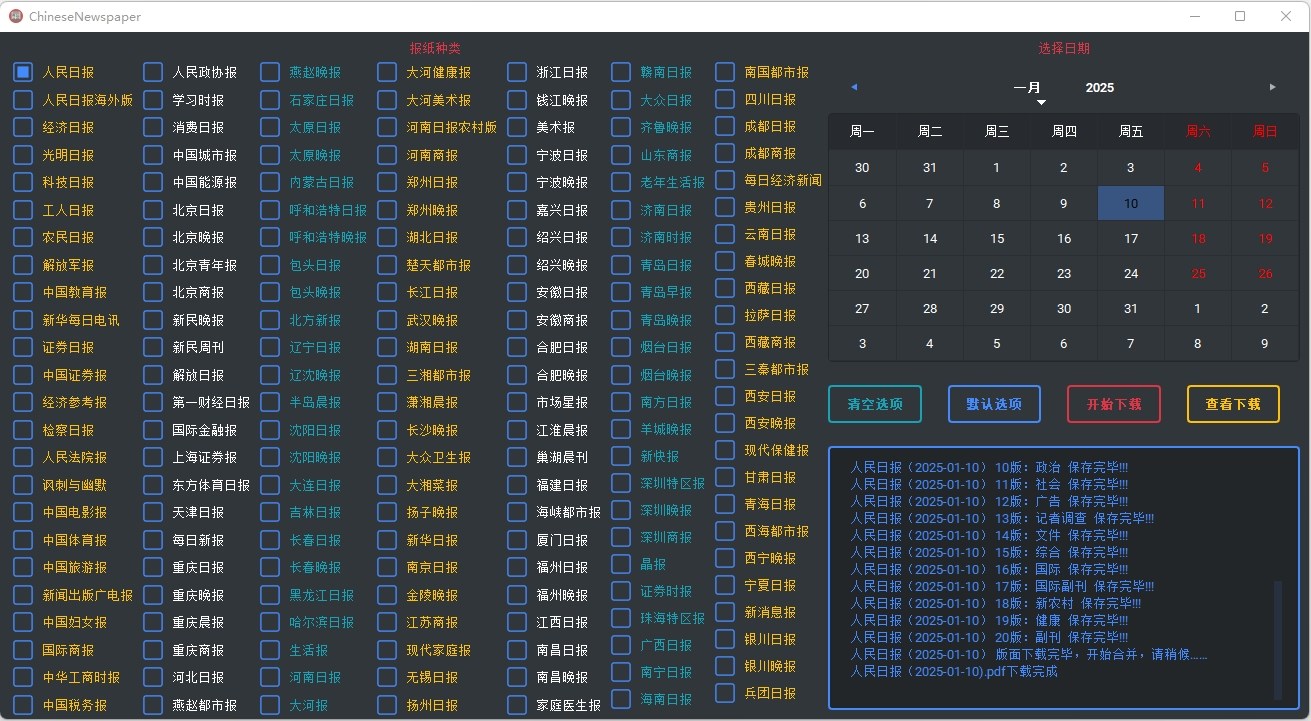Minimize the ChineseNewspaper window
Screen dimensions: 1311x721
pos(1195,16)
